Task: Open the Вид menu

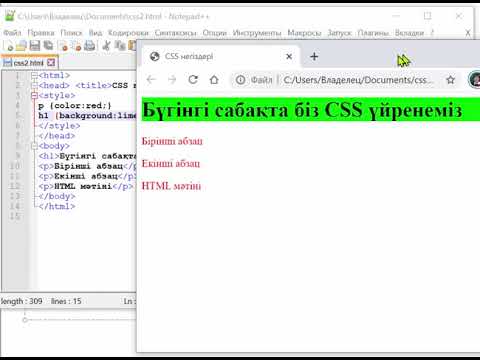Action: [x=95, y=33]
